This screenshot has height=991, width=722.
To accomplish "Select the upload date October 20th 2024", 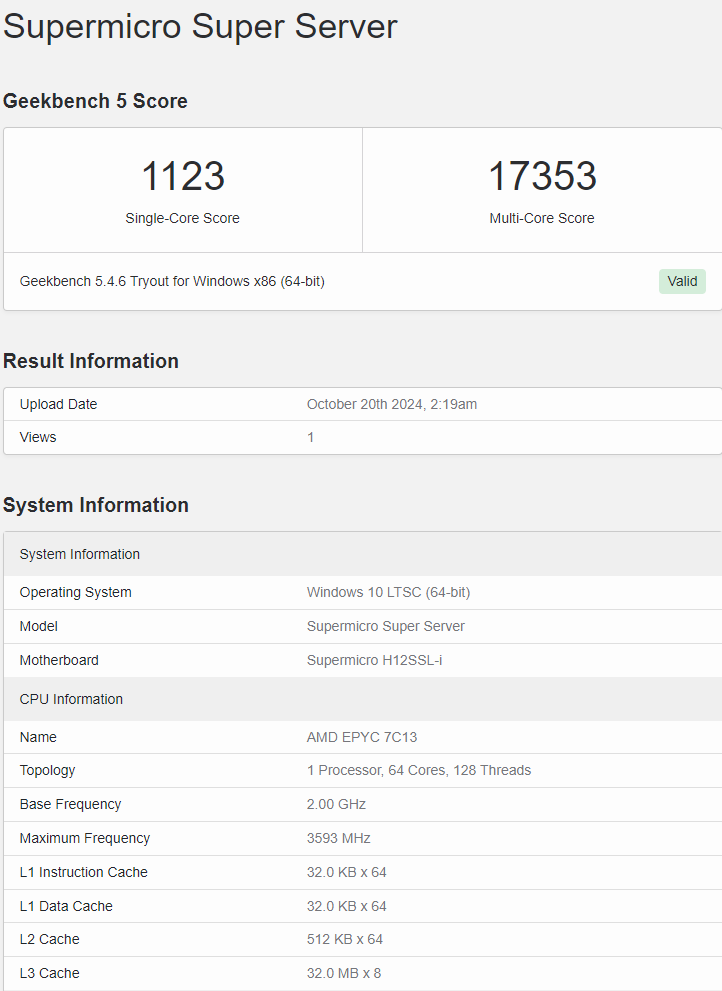I will [391, 404].
